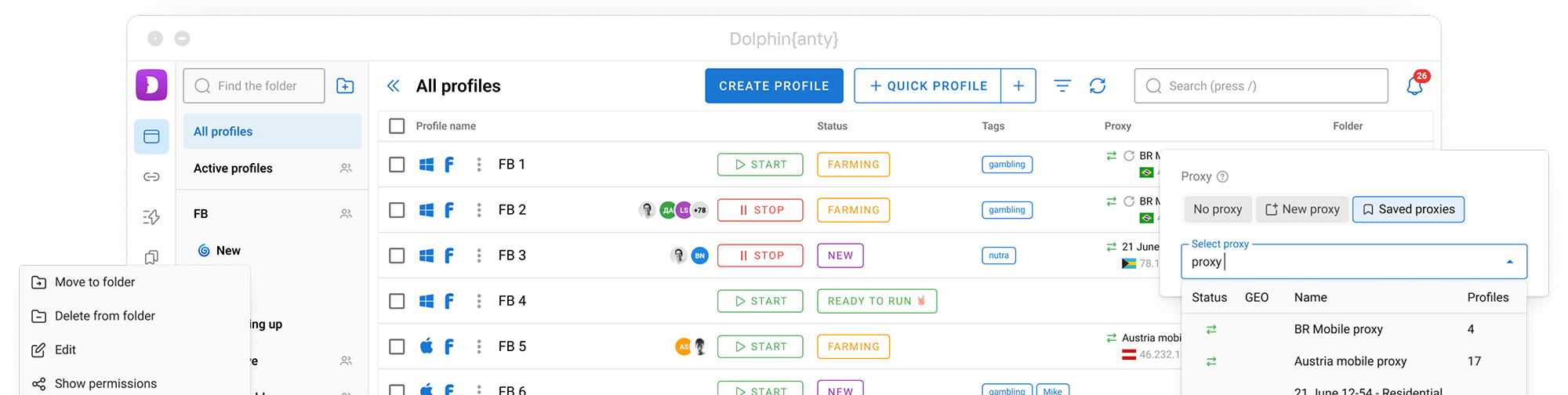Tick the checkbox for profile FB 1

tap(397, 165)
